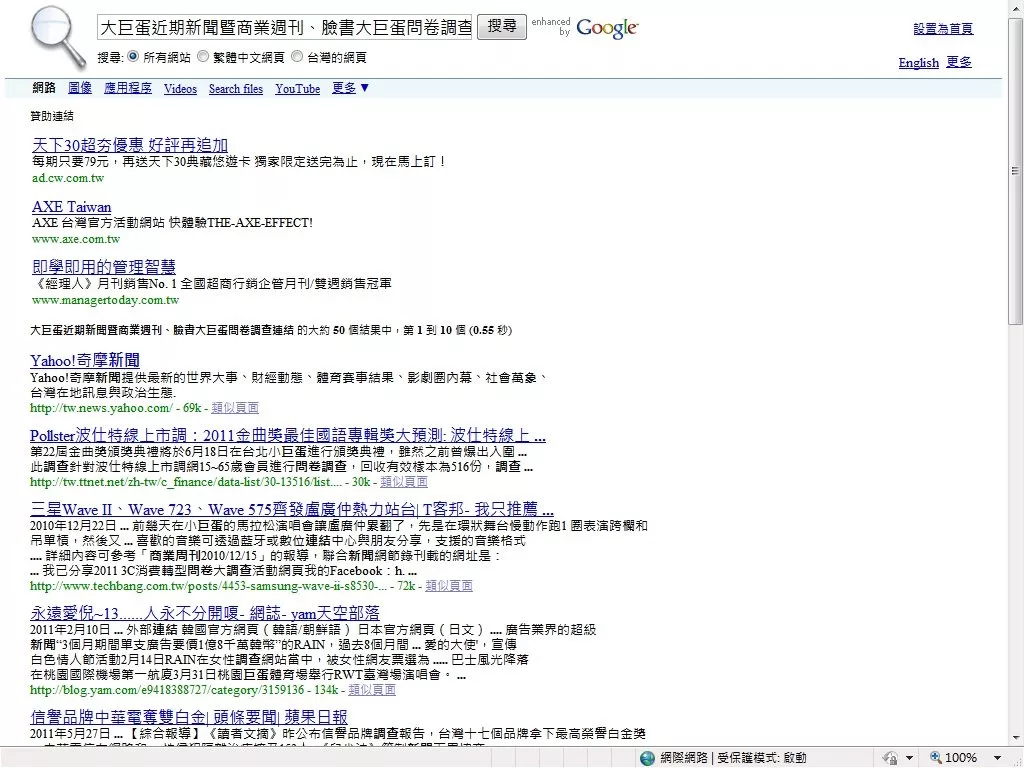Screen dimensions: 1024x768
Task: Open the privacy options dropdown arrow in status bar
Action: click(909, 758)
